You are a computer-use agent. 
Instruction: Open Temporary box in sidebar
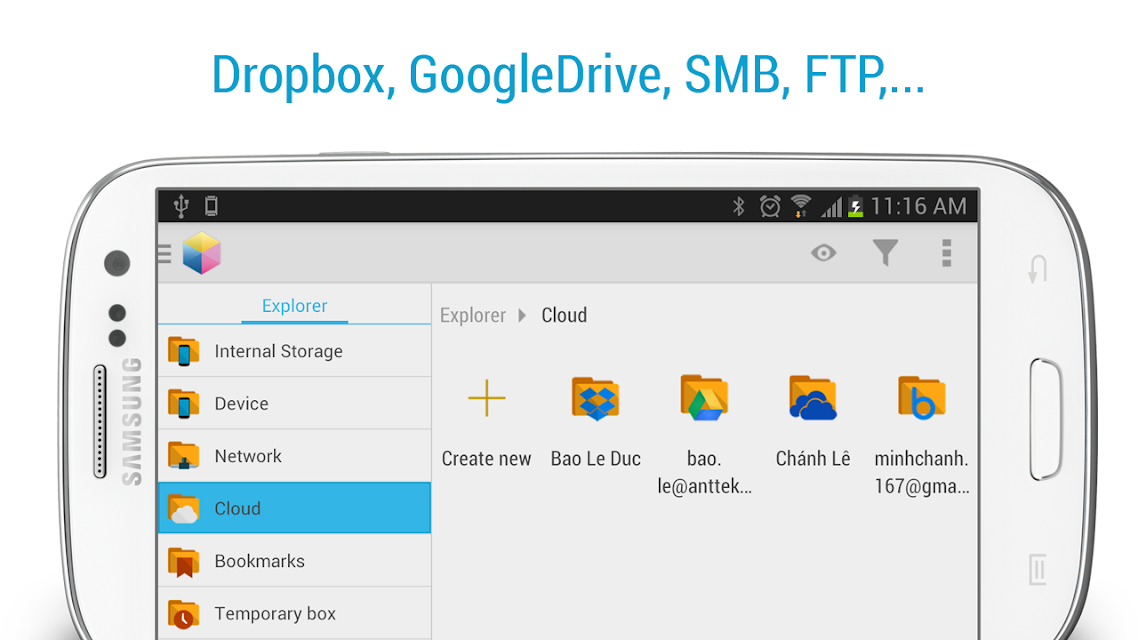[295, 613]
